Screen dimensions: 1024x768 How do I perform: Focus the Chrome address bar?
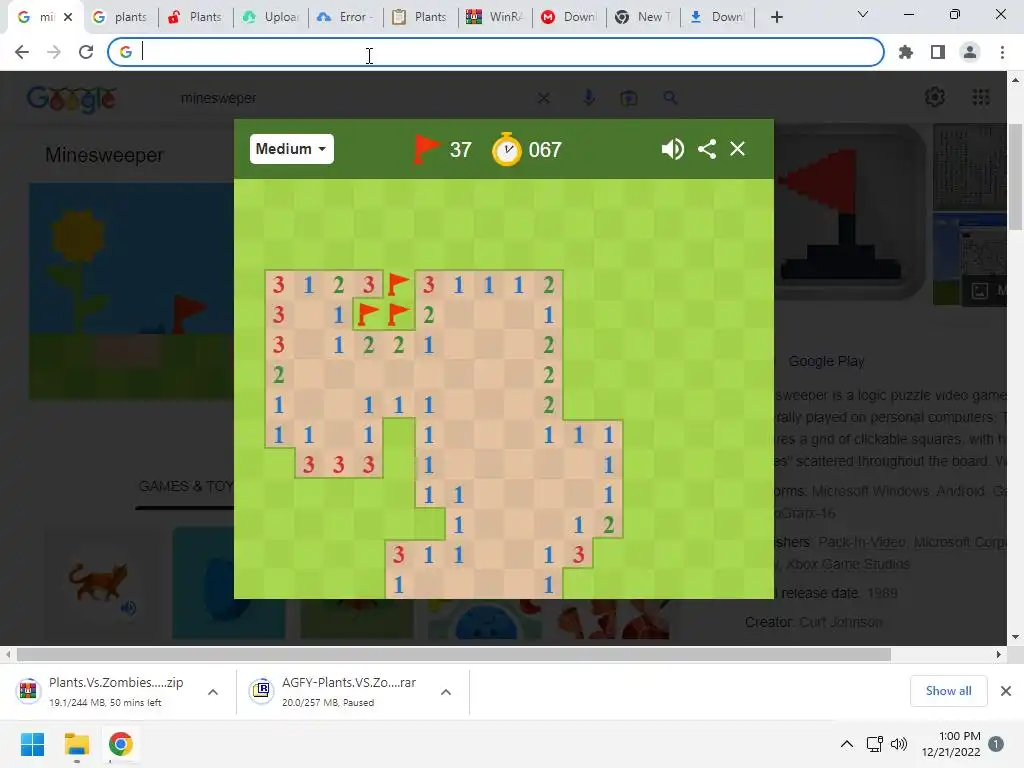tap(496, 52)
